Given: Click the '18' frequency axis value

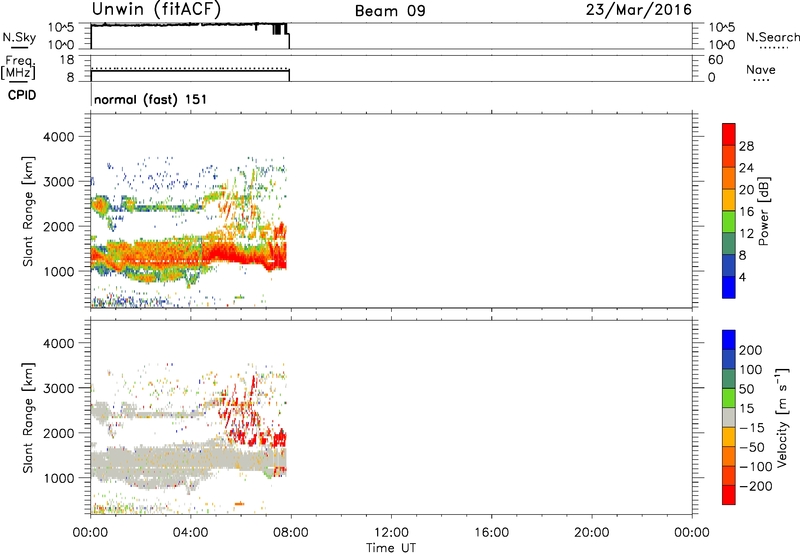Looking at the screenshot, I should click(67, 60).
